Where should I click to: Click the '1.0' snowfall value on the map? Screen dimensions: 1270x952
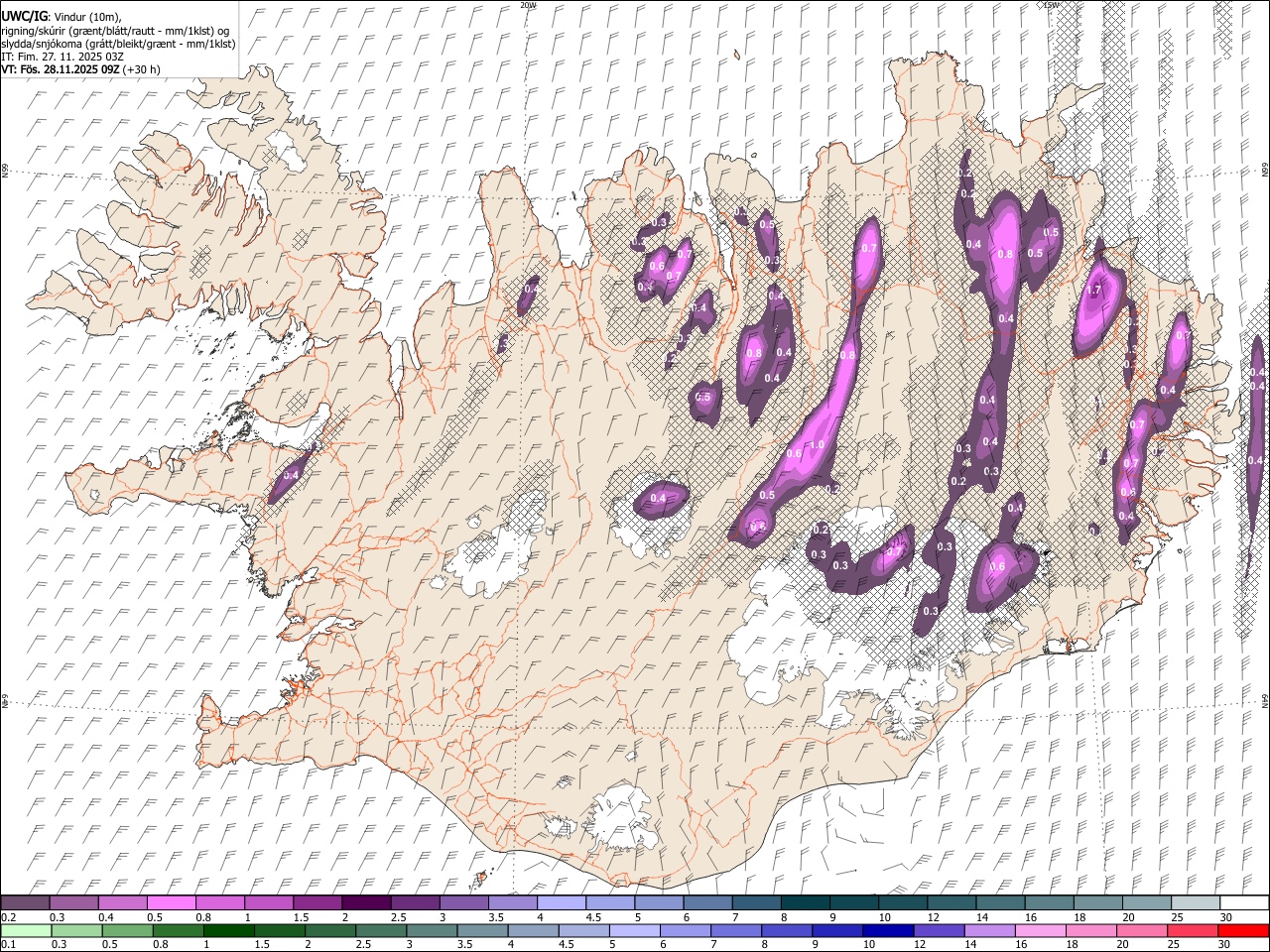[817, 445]
